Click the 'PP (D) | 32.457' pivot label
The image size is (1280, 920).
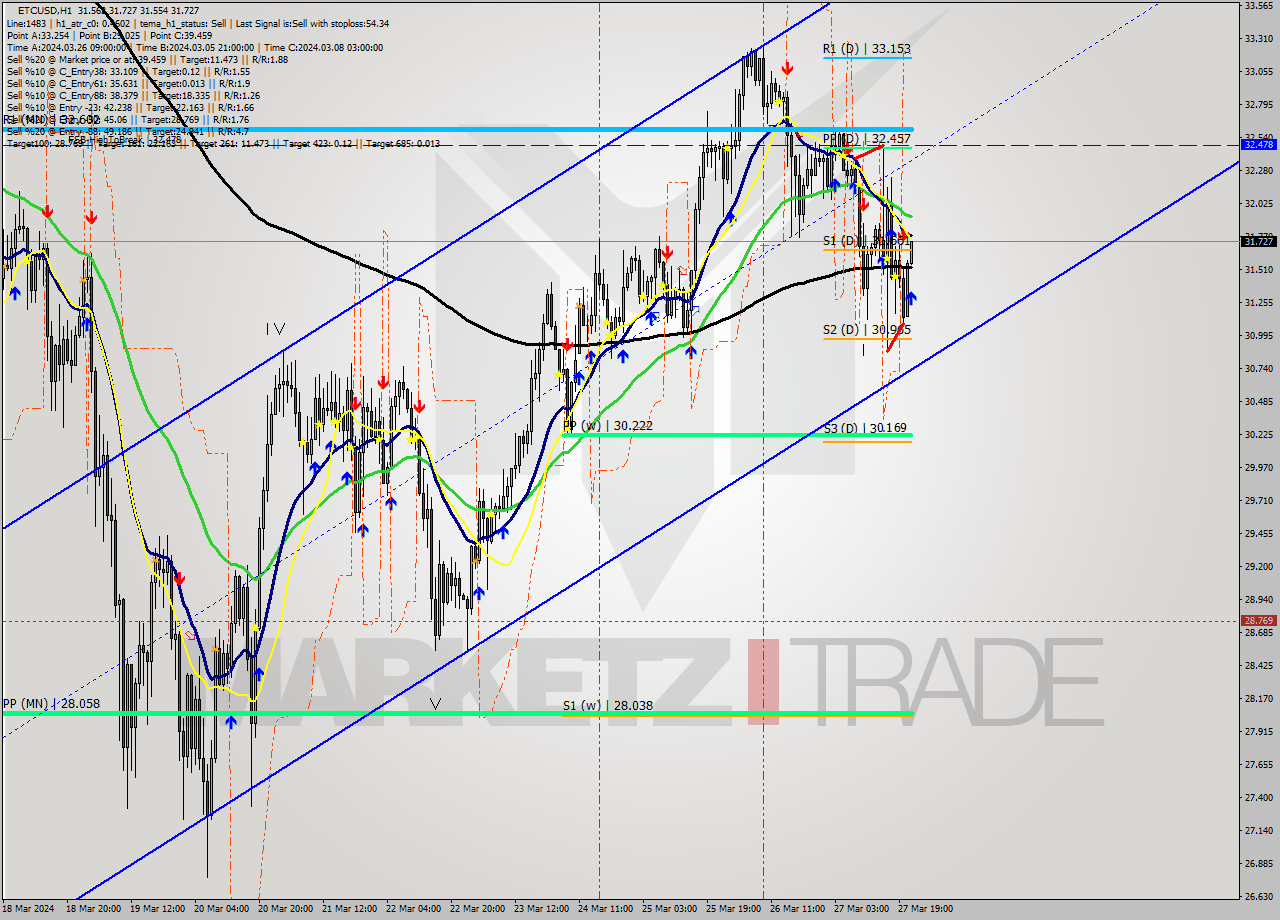[x=866, y=138]
